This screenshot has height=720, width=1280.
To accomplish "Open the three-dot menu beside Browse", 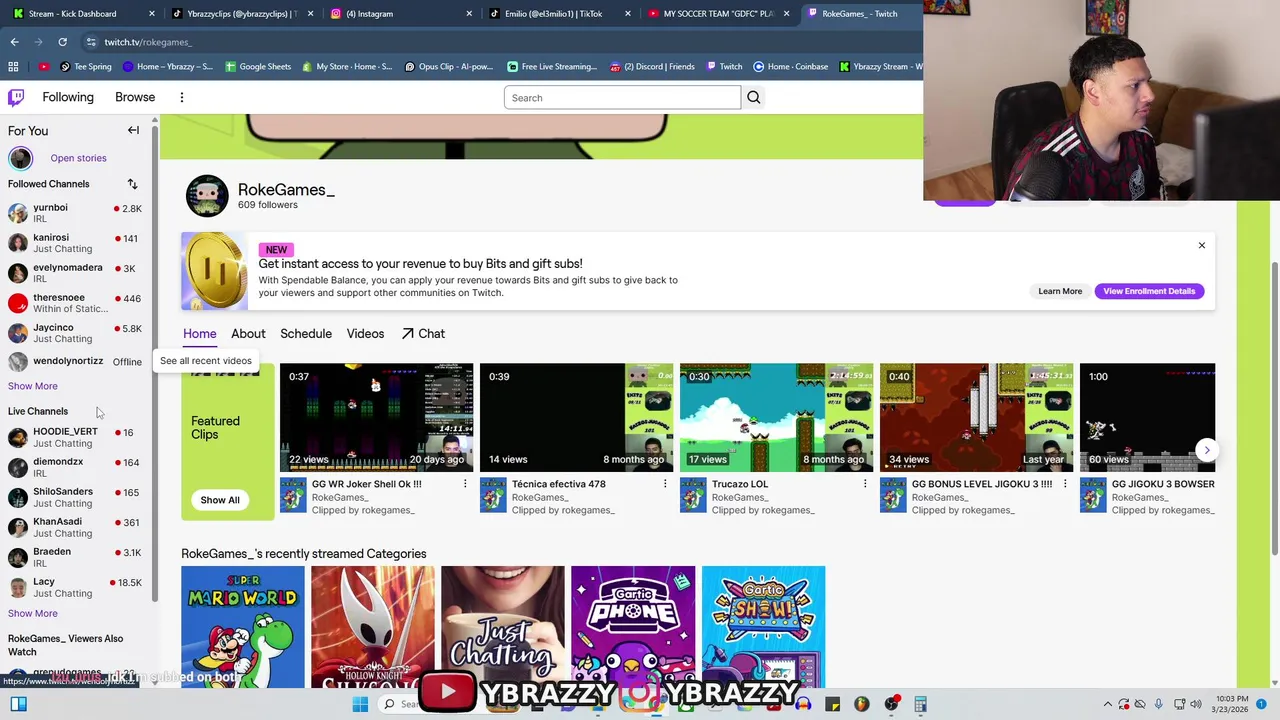I will pyautogui.click(x=182, y=97).
